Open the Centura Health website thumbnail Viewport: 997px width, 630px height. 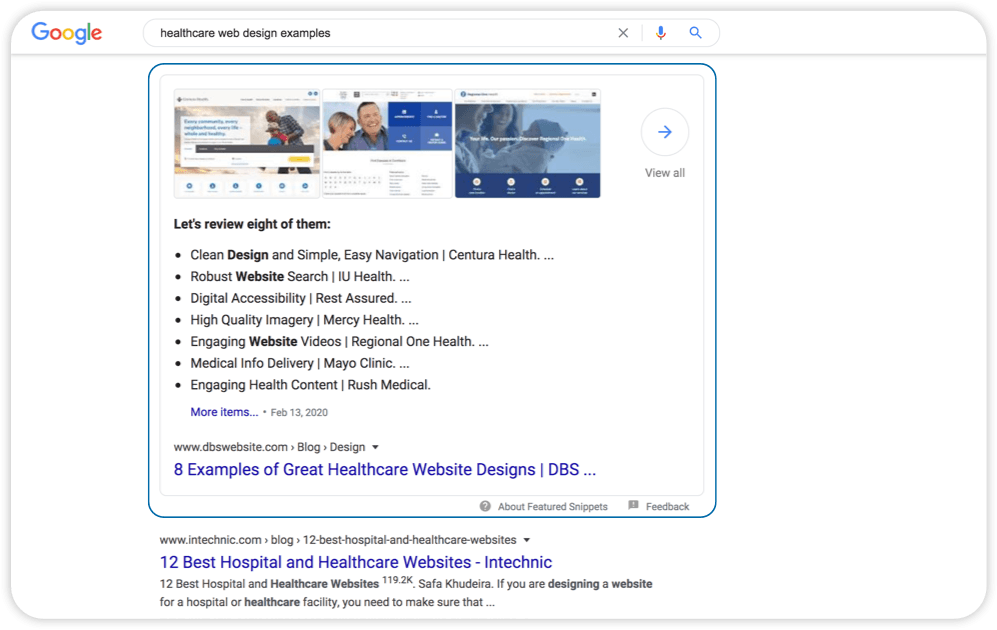tap(247, 144)
